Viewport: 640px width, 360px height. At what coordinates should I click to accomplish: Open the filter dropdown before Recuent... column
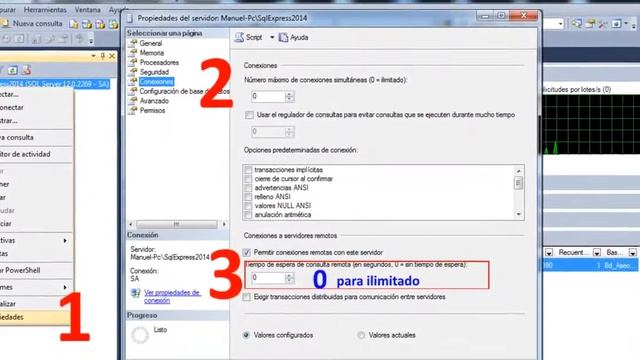[549, 253]
